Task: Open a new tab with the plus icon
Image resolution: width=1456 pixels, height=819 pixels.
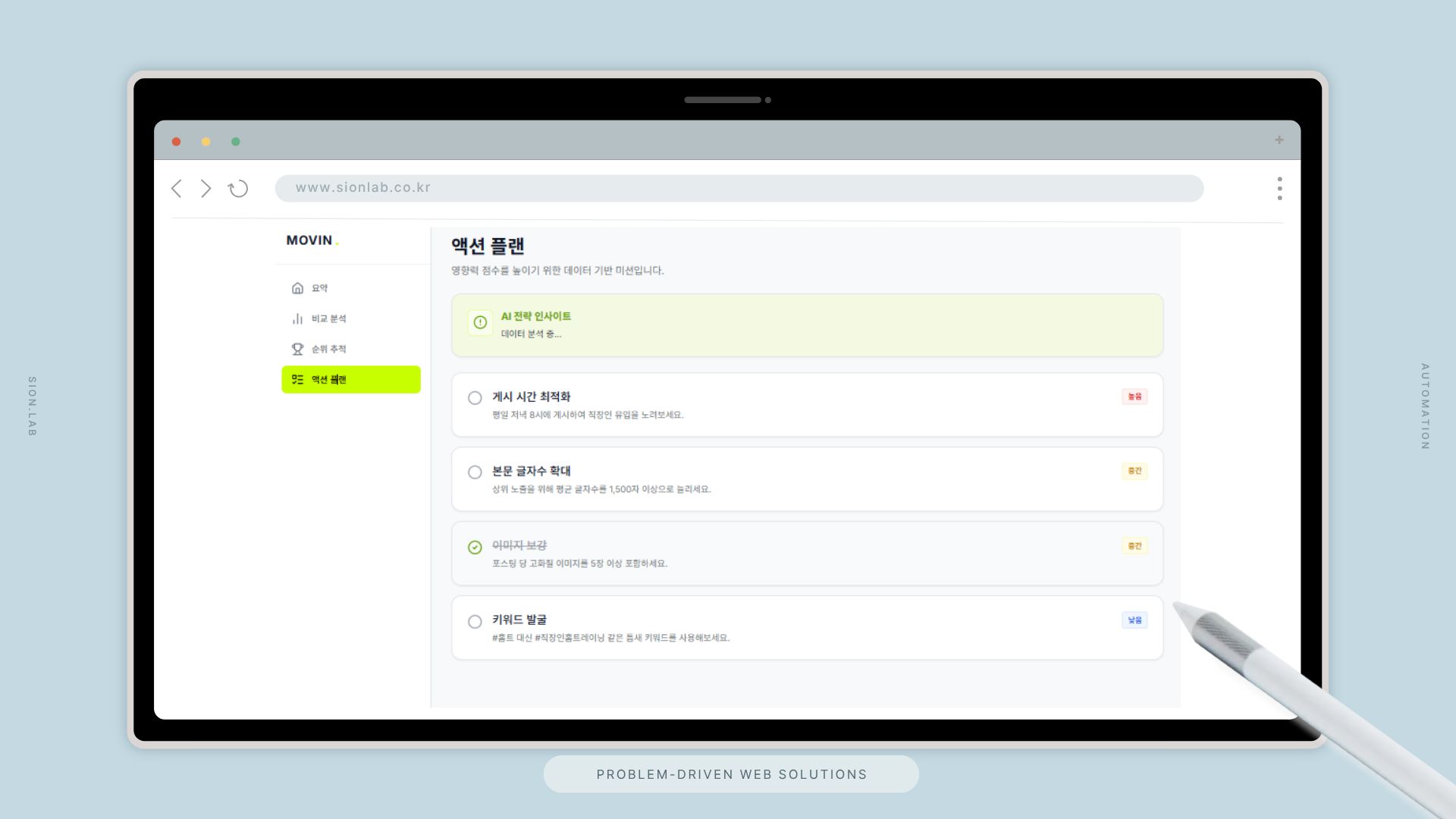Action: click(1279, 140)
